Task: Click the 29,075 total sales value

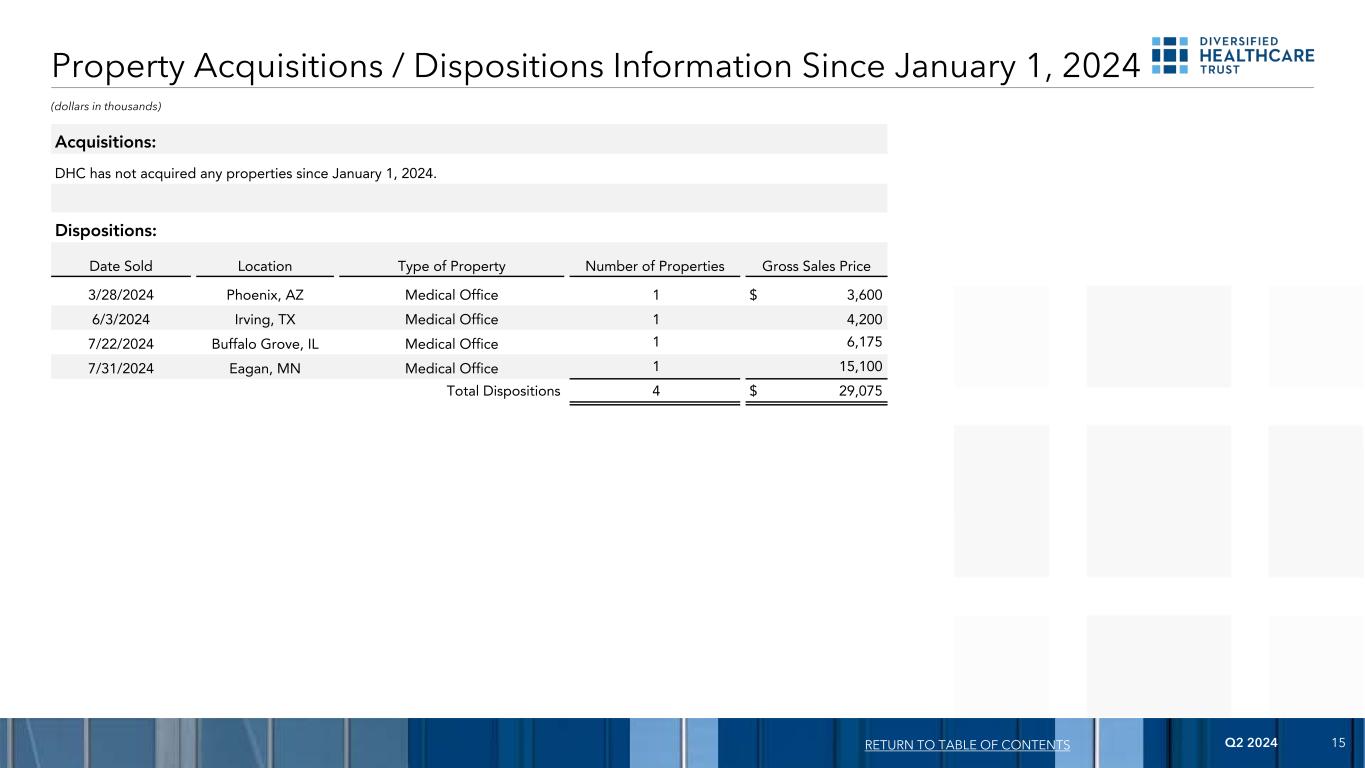Action: coord(859,391)
